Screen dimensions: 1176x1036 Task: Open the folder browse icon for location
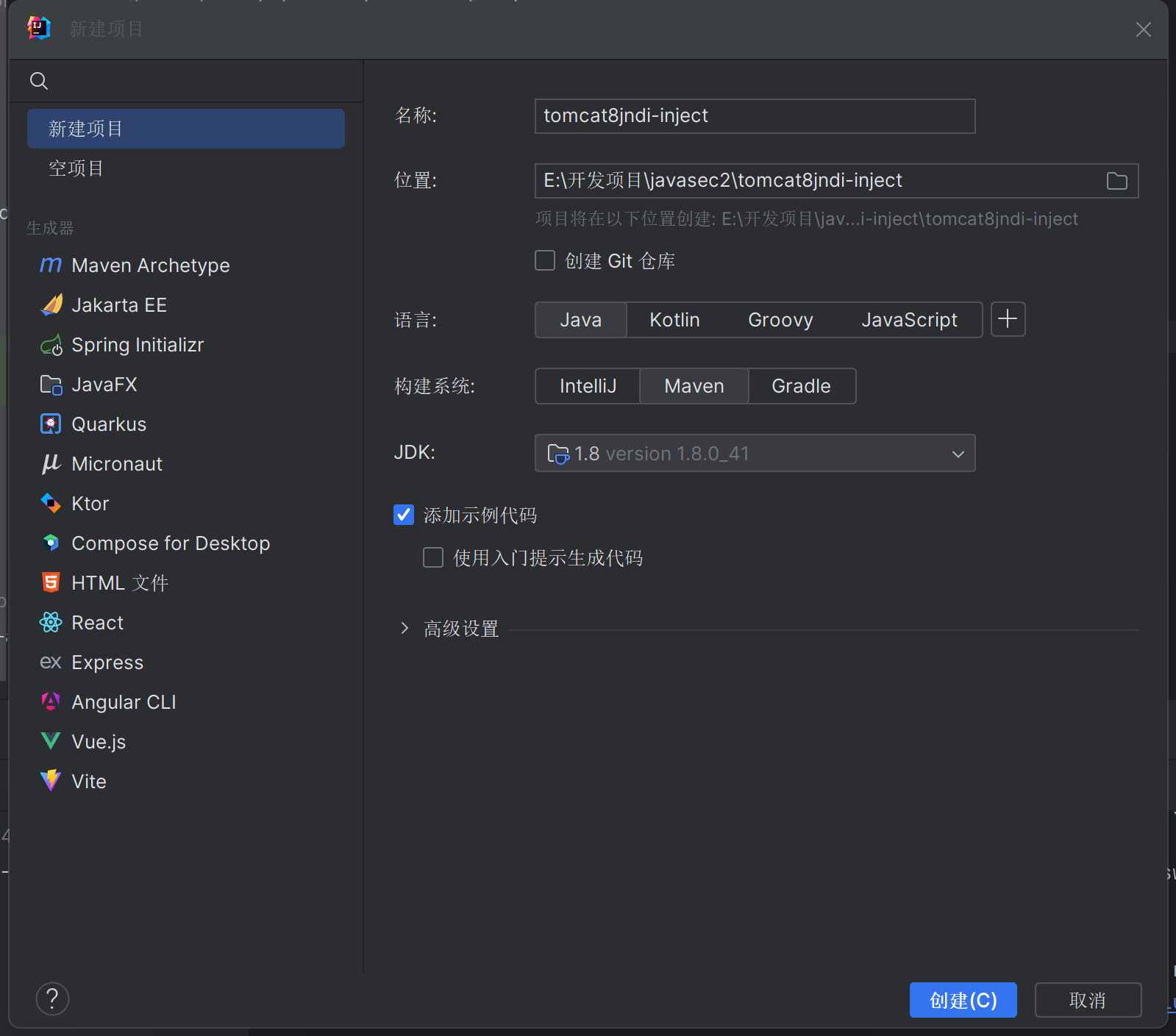[1116, 181]
